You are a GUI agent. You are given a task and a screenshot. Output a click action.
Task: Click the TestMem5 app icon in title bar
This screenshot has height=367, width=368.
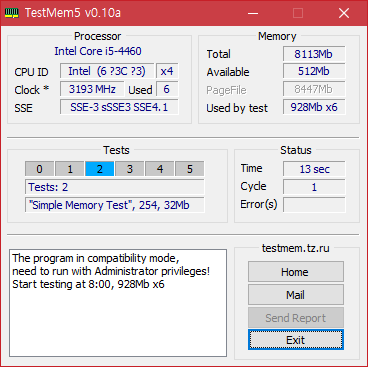pyautogui.click(x=12, y=13)
